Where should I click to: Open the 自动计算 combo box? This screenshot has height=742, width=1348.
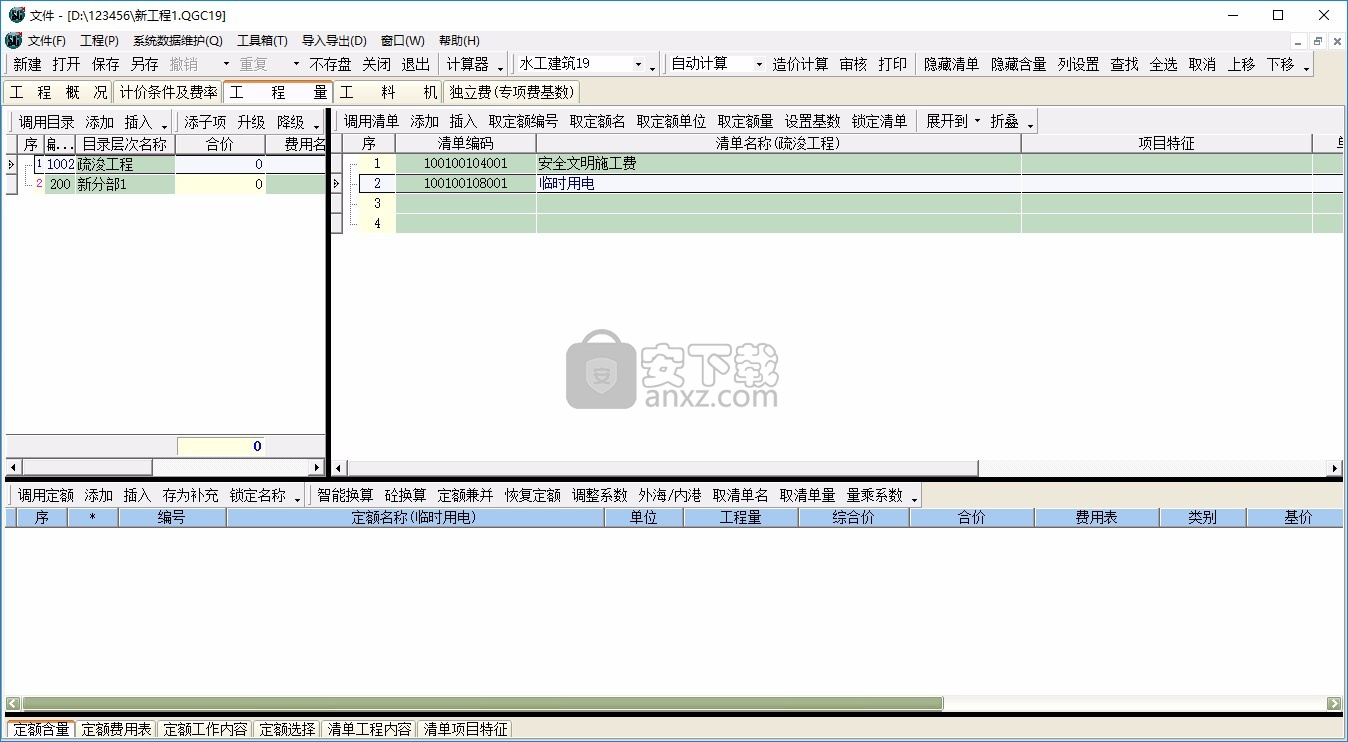click(x=716, y=64)
